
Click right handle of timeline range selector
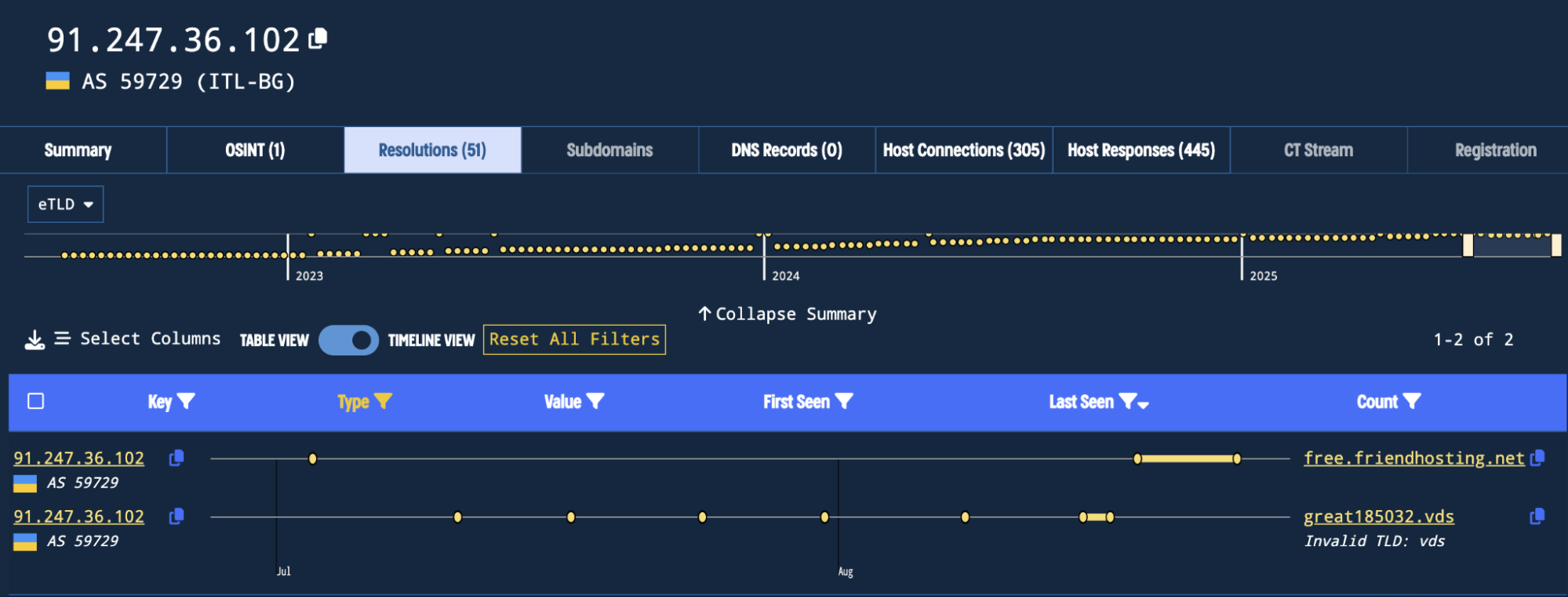click(x=1556, y=246)
